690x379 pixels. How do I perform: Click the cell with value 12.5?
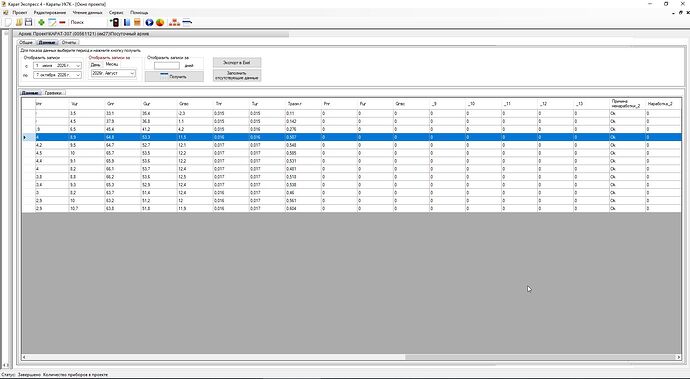coord(195,177)
